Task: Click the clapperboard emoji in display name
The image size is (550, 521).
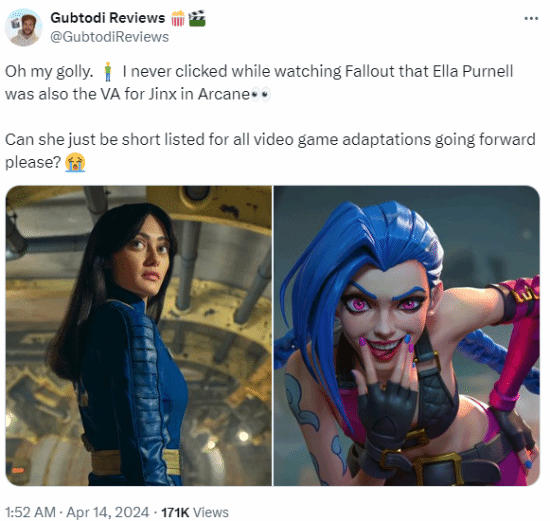Action: (197, 18)
